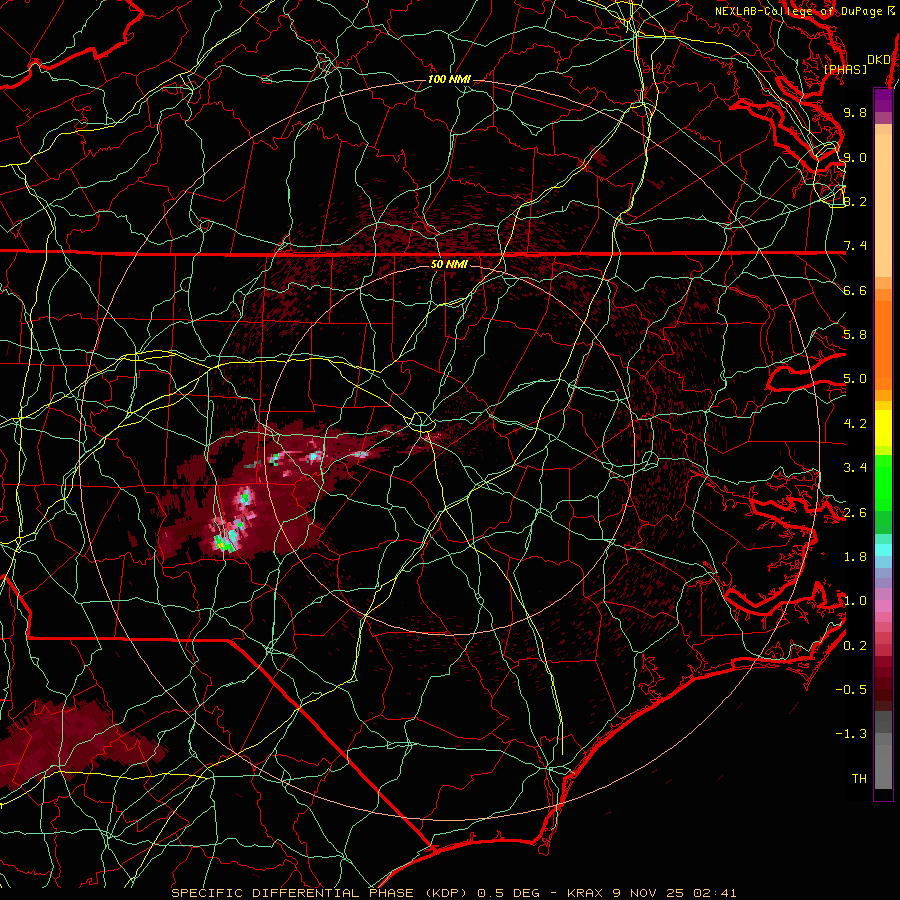Viewport: 900px width, 900px height.
Task: Click the bright green segment of the color bar
Action: point(883,482)
